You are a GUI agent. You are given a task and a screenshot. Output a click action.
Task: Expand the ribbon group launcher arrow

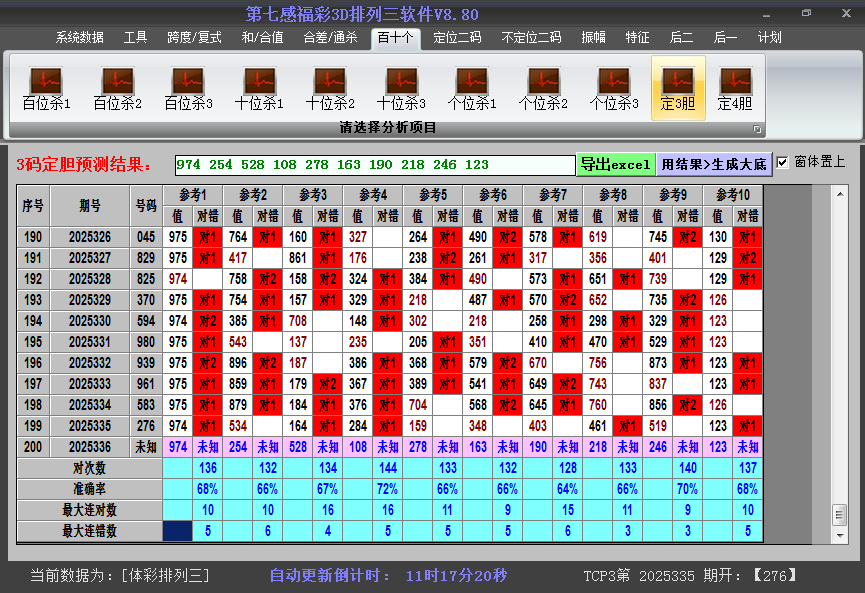click(757, 129)
